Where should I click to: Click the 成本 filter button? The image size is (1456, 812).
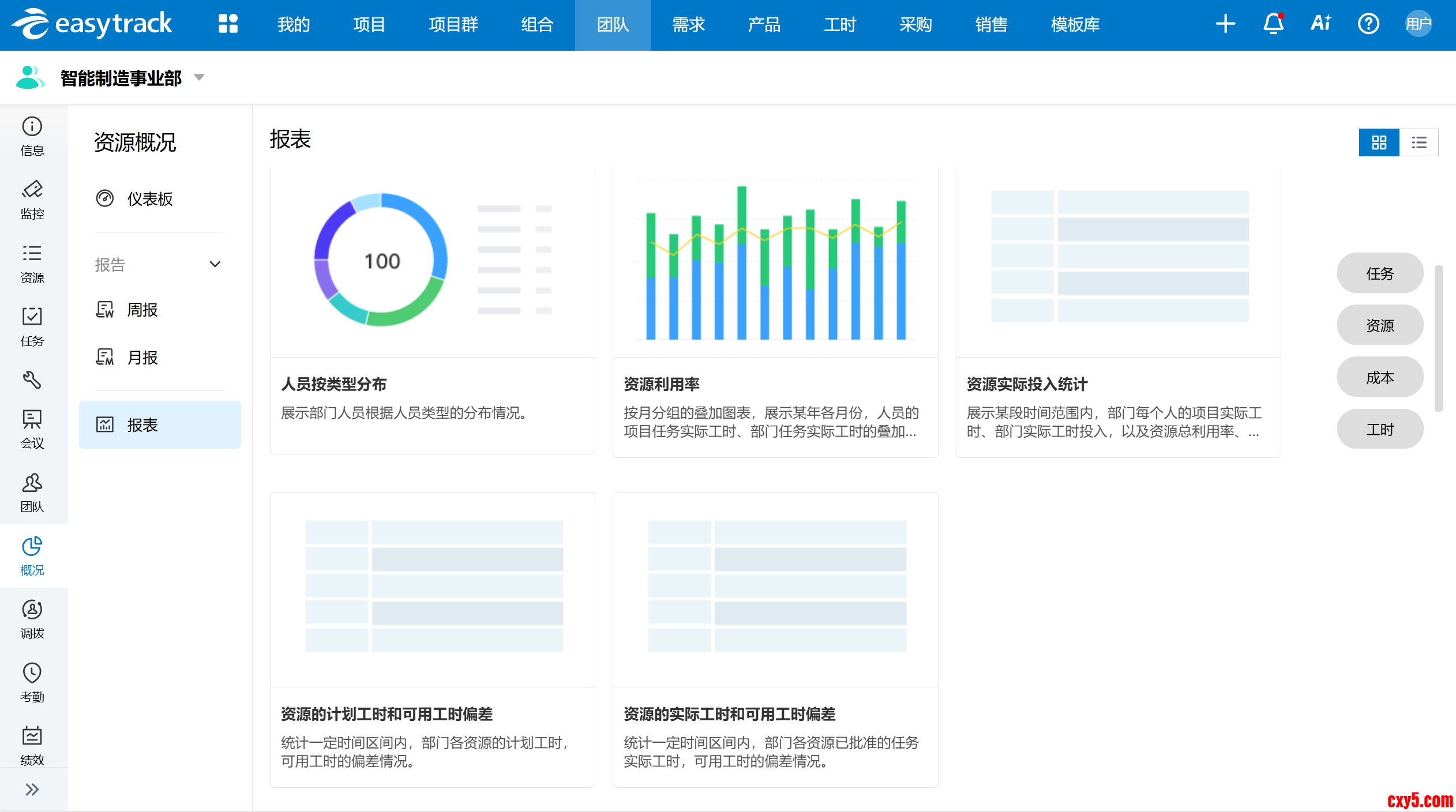point(1379,377)
